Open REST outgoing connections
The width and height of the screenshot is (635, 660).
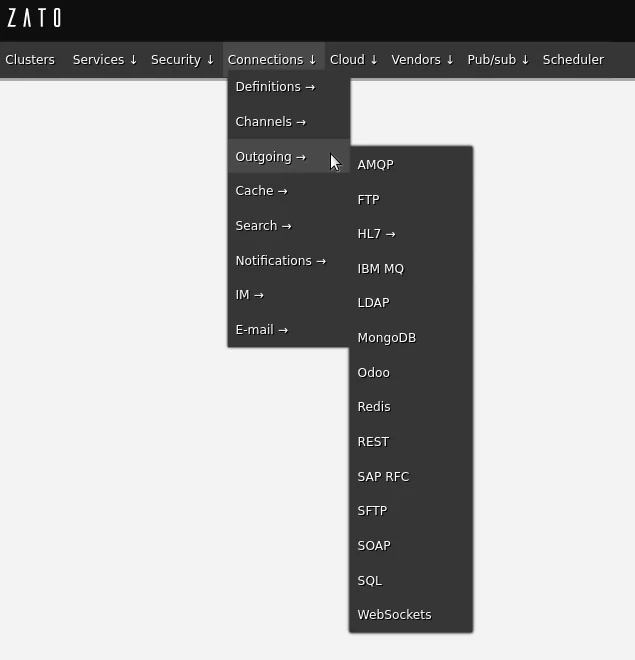tap(373, 442)
